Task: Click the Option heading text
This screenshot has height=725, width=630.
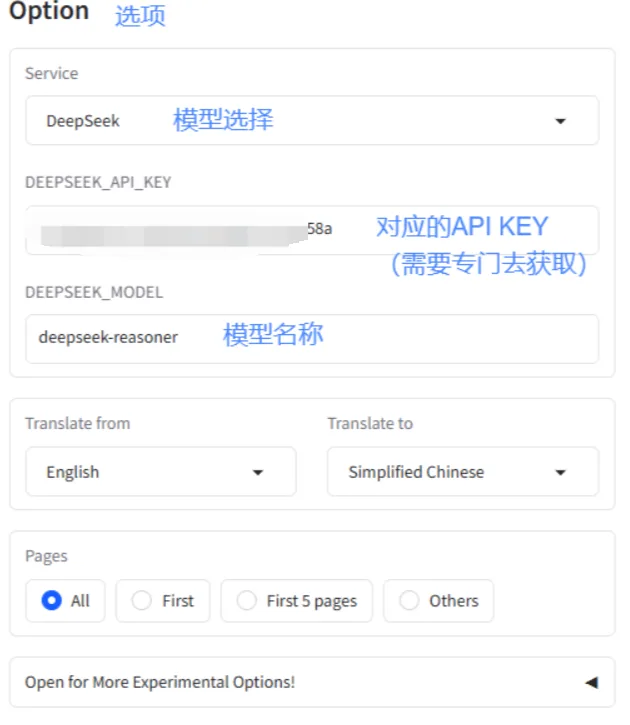Action: 49,10
